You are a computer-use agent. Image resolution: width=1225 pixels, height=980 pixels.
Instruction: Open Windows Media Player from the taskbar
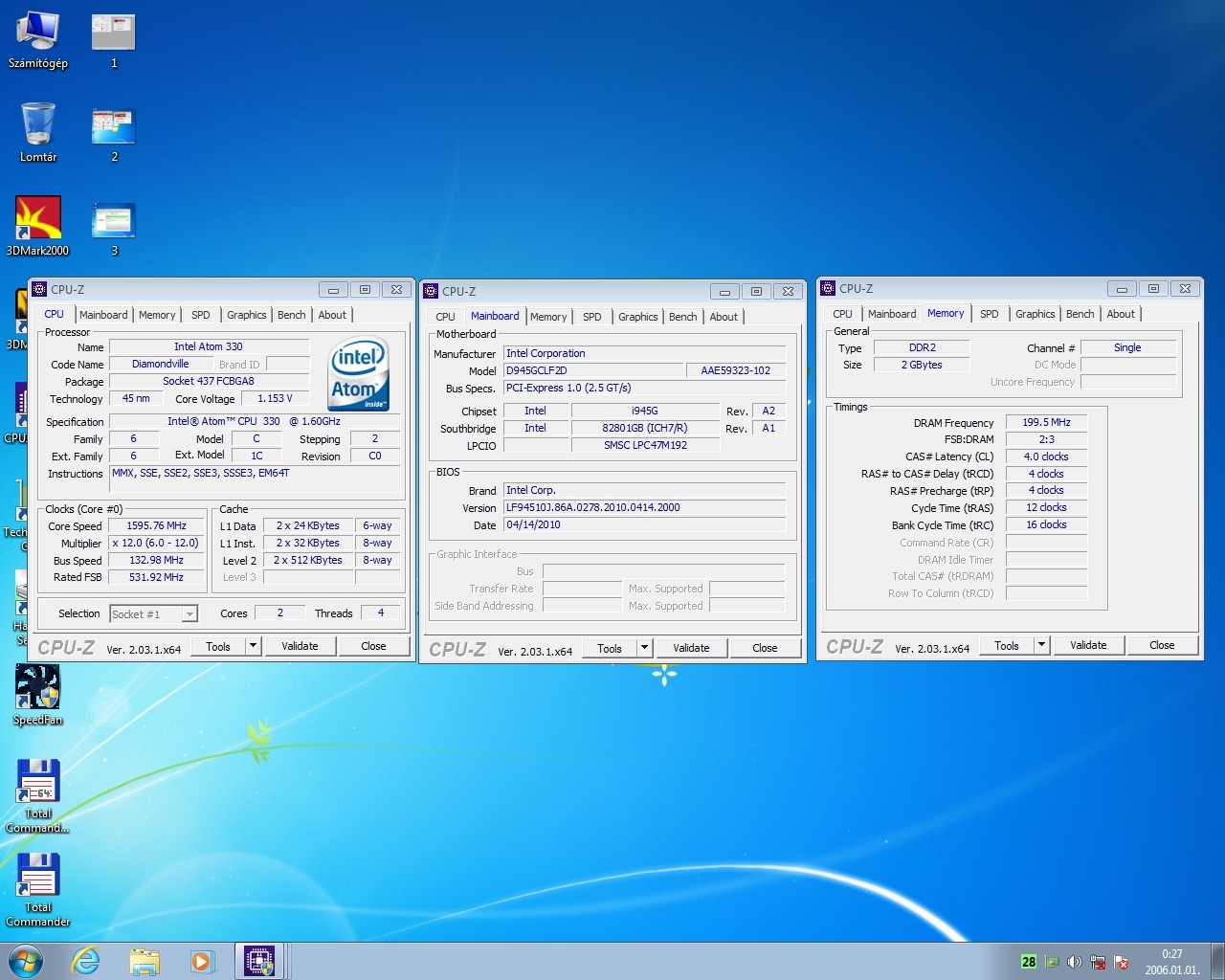click(202, 961)
